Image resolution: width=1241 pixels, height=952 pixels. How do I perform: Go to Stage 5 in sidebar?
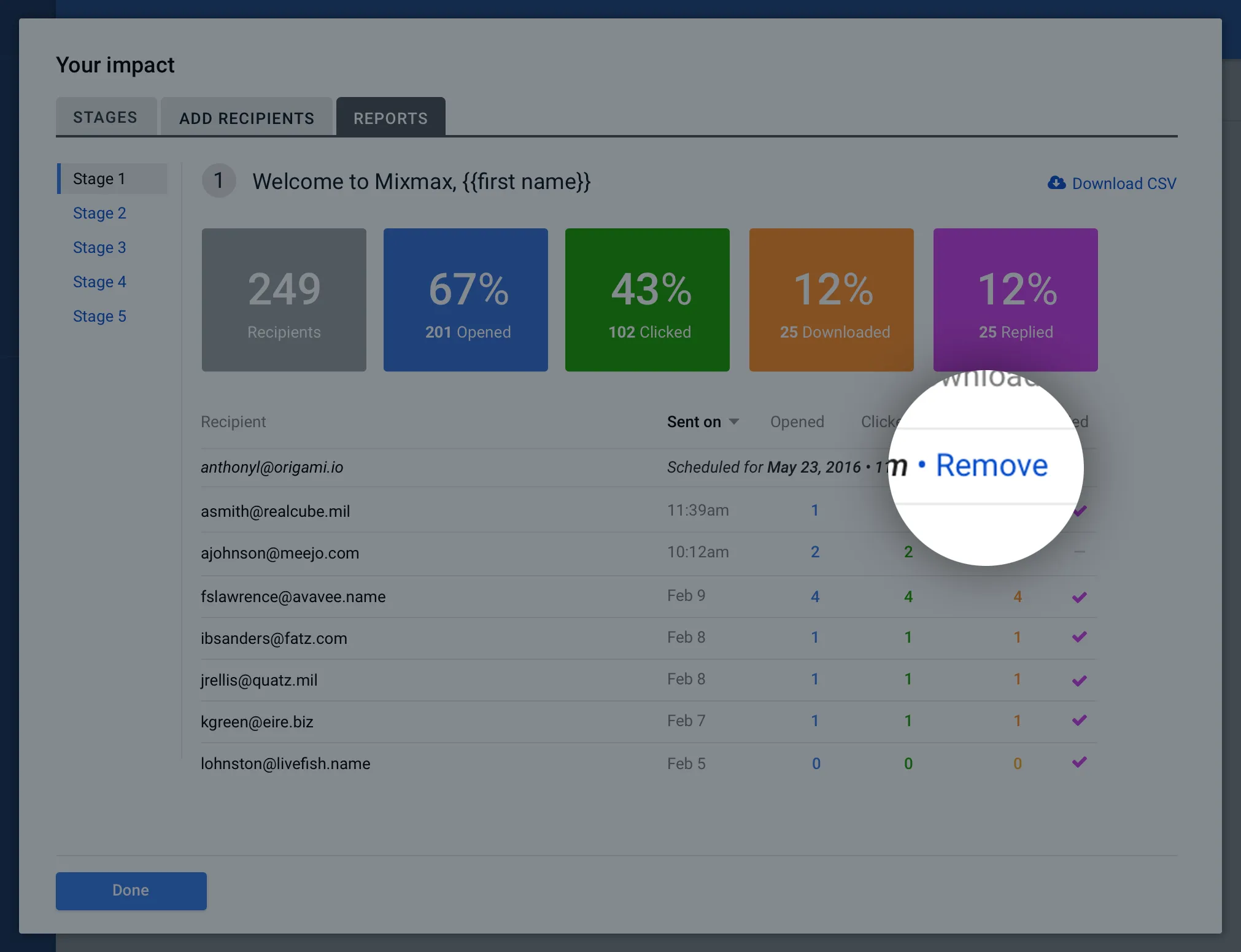coord(99,316)
